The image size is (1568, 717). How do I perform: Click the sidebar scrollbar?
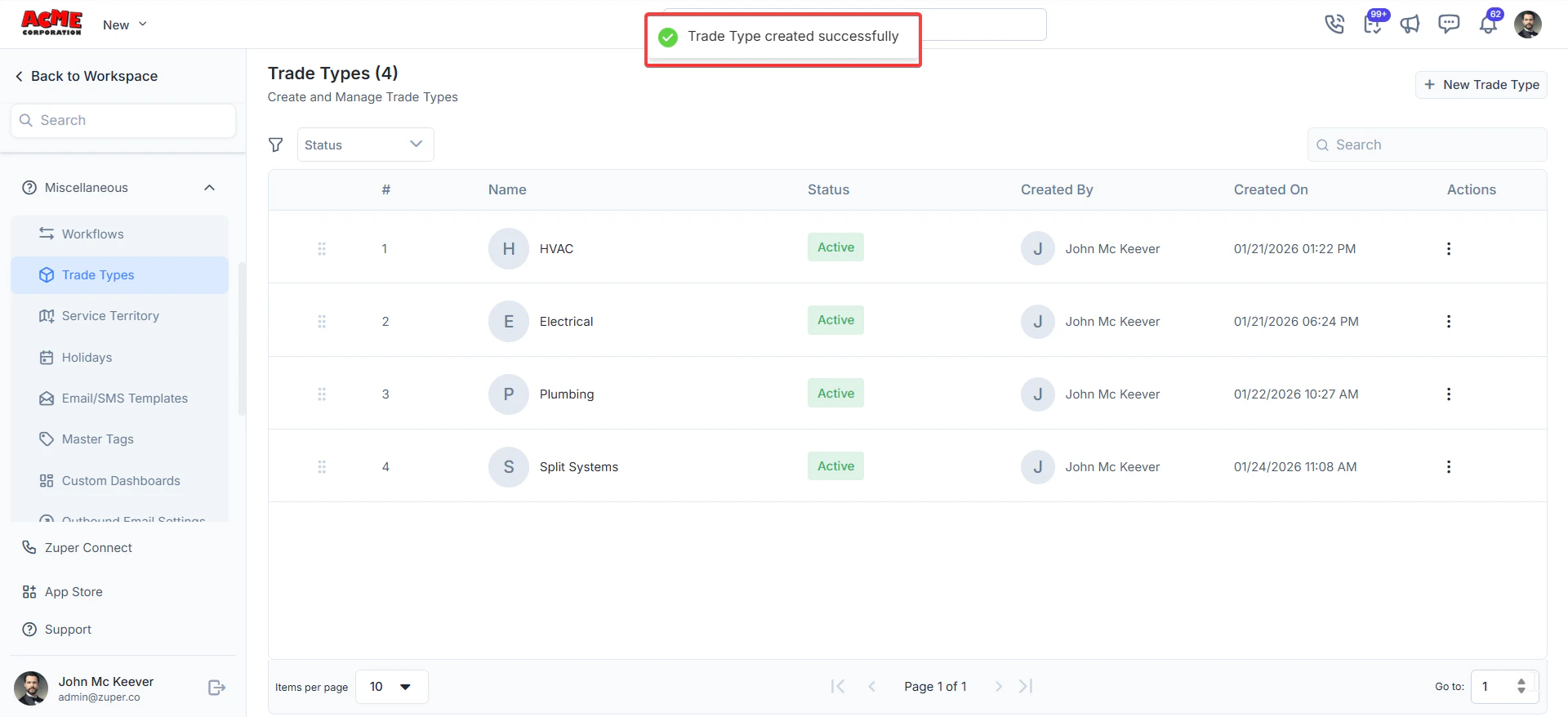tap(242, 339)
